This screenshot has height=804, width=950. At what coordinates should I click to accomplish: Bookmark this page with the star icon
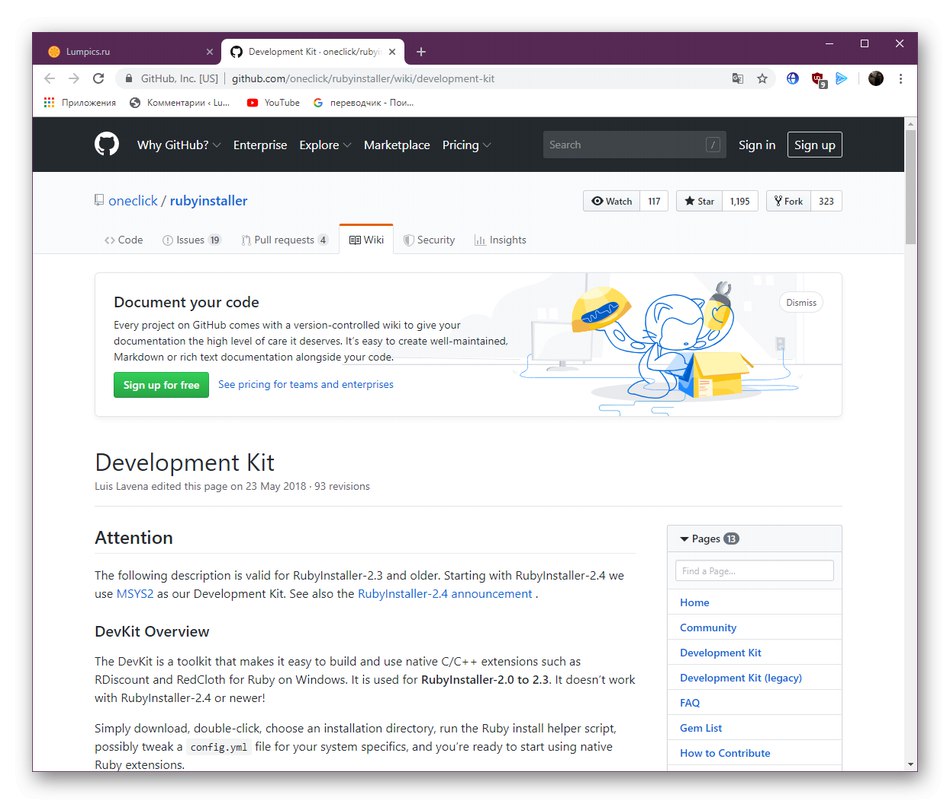[762, 78]
